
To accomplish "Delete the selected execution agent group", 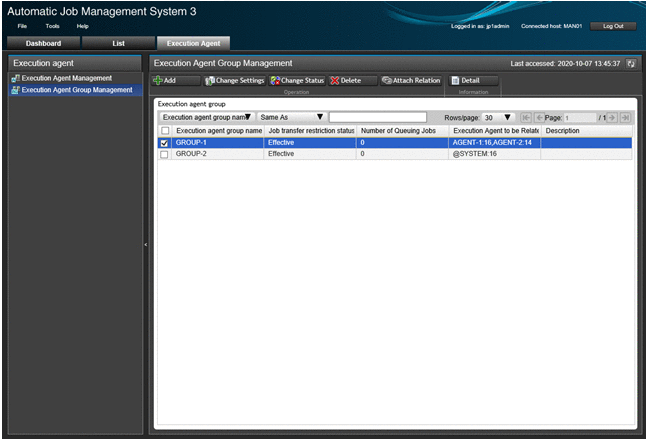I will pyautogui.click(x=353, y=80).
